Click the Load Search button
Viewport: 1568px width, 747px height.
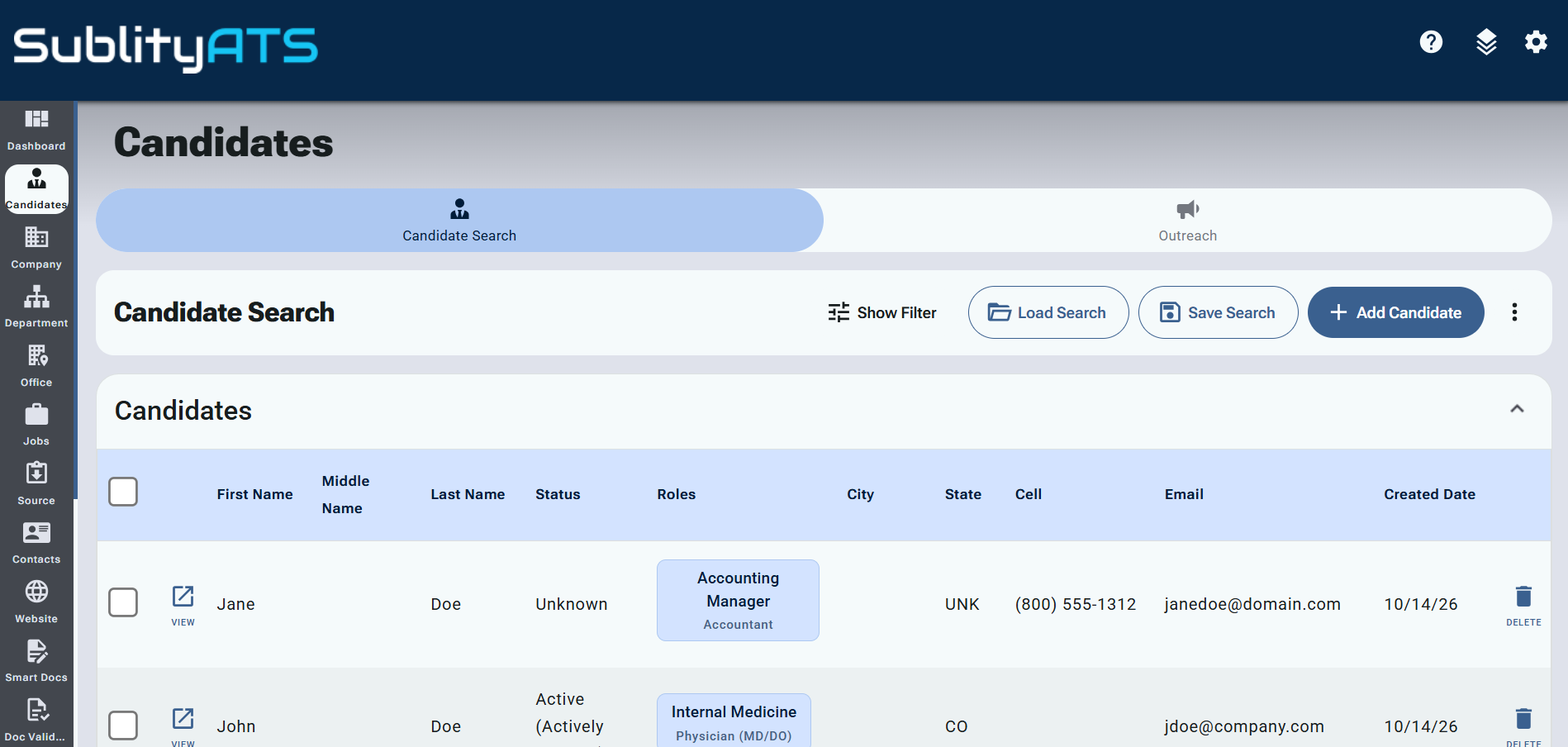(1048, 312)
